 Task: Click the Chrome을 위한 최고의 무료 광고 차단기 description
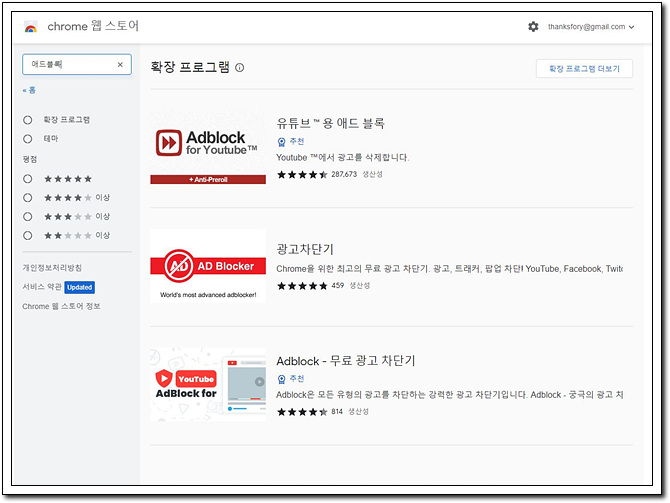[450, 269]
